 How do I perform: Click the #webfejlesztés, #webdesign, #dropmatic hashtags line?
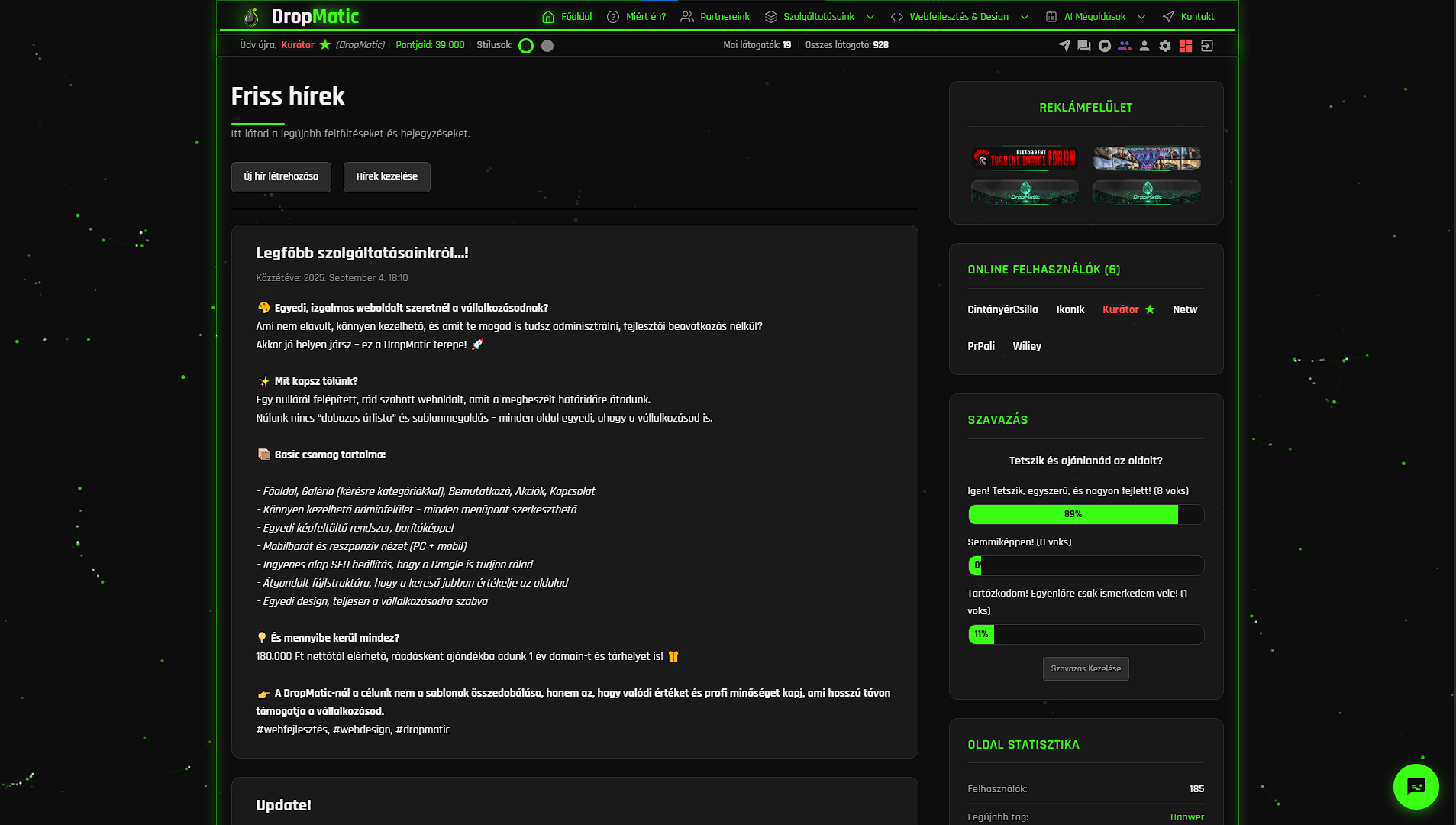(353, 730)
